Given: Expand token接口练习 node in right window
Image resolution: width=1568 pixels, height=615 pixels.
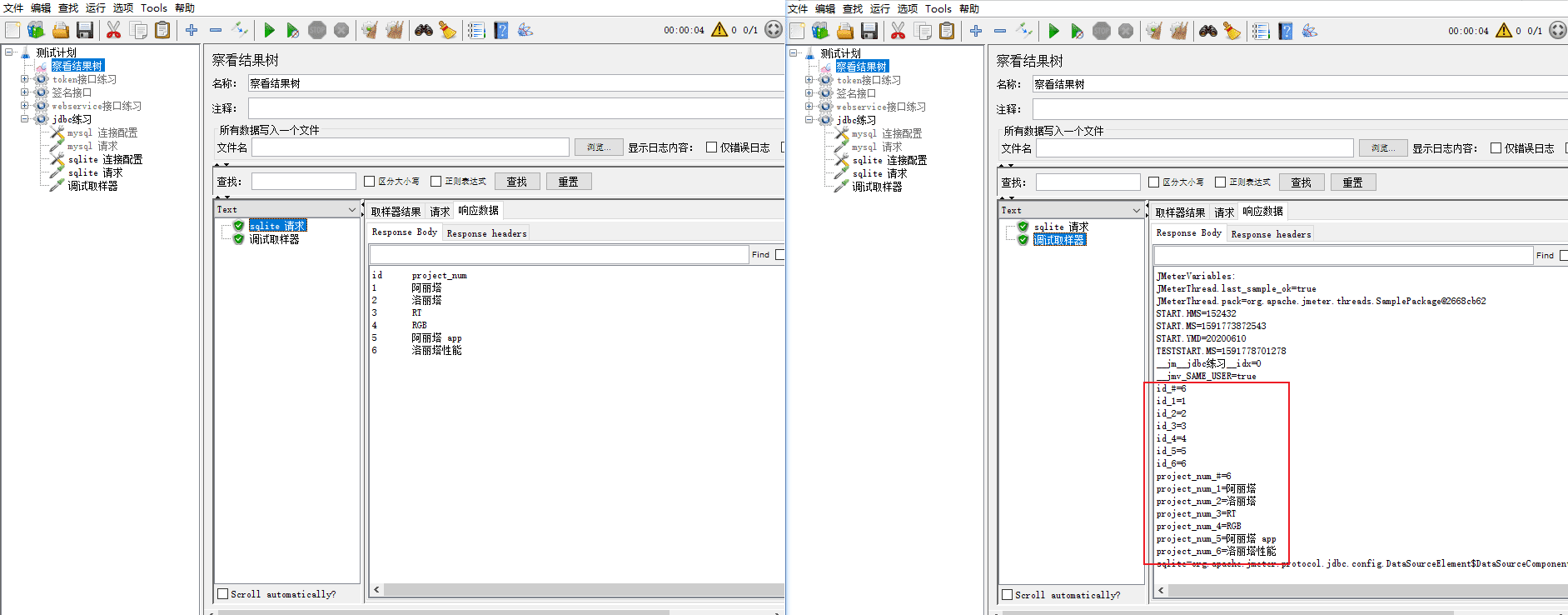Looking at the screenshot, I should pyautogui.click(x=809, y=80).
